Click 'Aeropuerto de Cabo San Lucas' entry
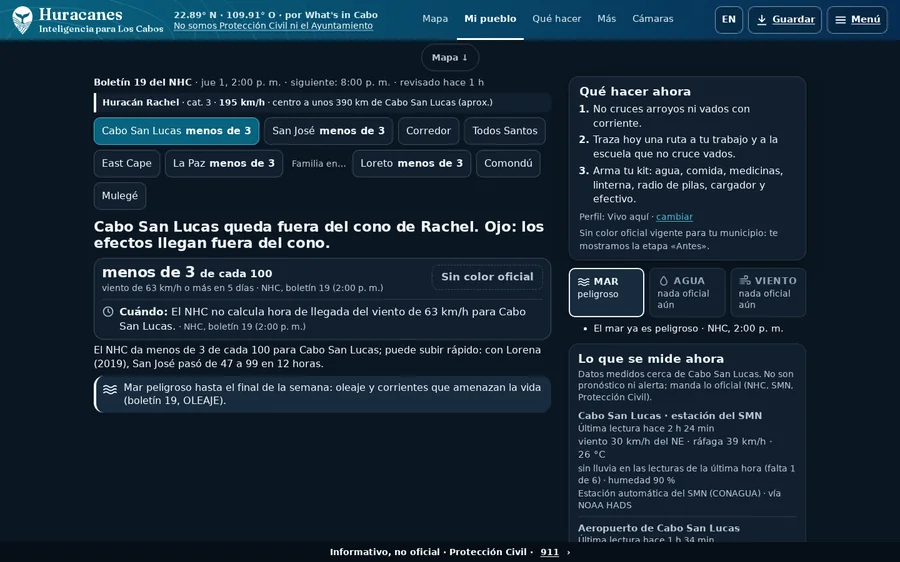Screen dimensions: 900x562 point(658,528)
